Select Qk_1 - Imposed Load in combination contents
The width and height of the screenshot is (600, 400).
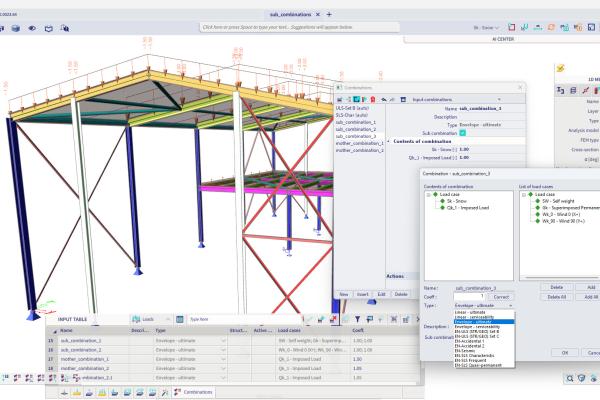468,208
